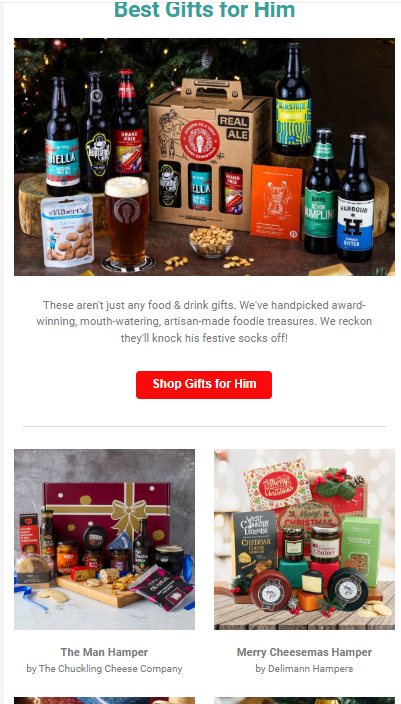401x704 pixels.
Task: Click the glass bowl of peanuts
Action: [x=211, y=240]
